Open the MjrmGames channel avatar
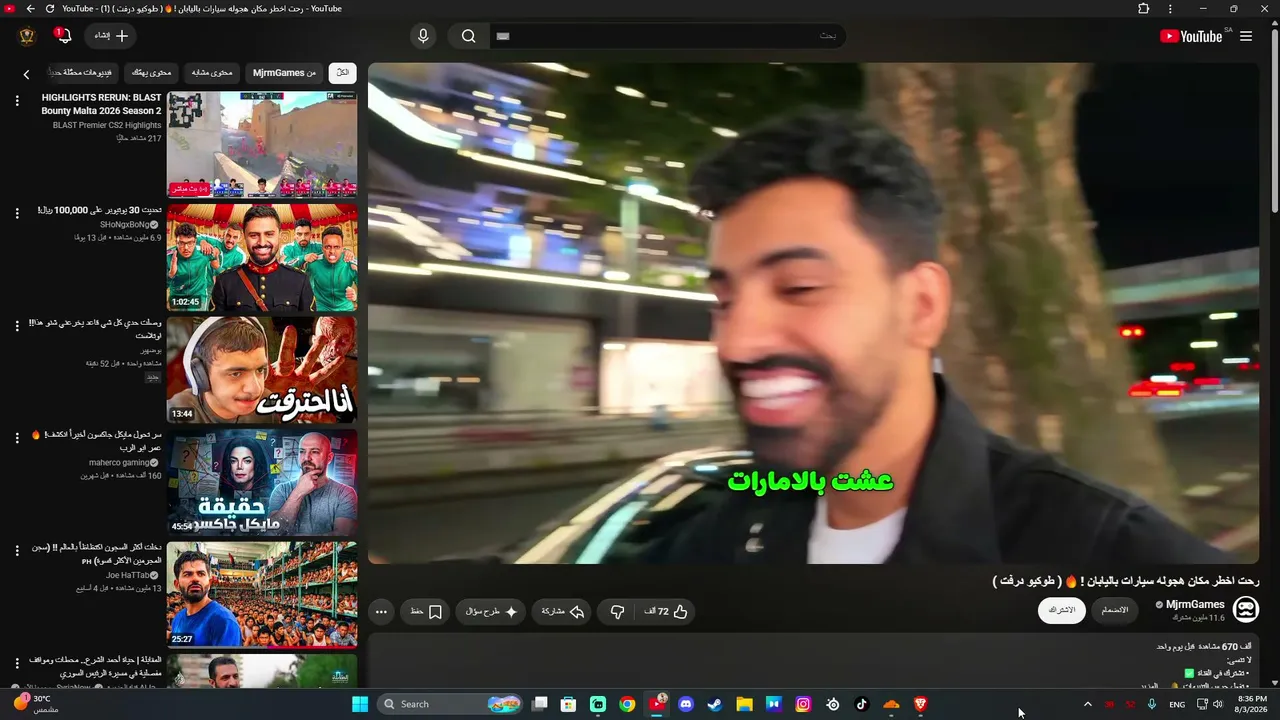 (1246, 609)
